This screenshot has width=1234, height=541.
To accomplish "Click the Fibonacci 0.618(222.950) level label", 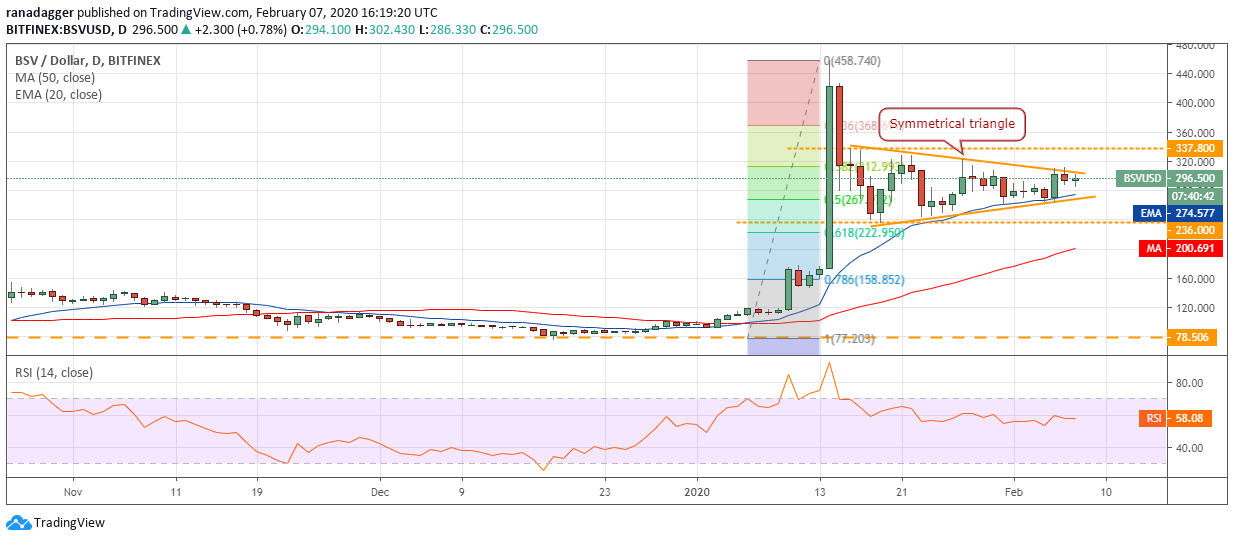I will (x=864, y=232).
